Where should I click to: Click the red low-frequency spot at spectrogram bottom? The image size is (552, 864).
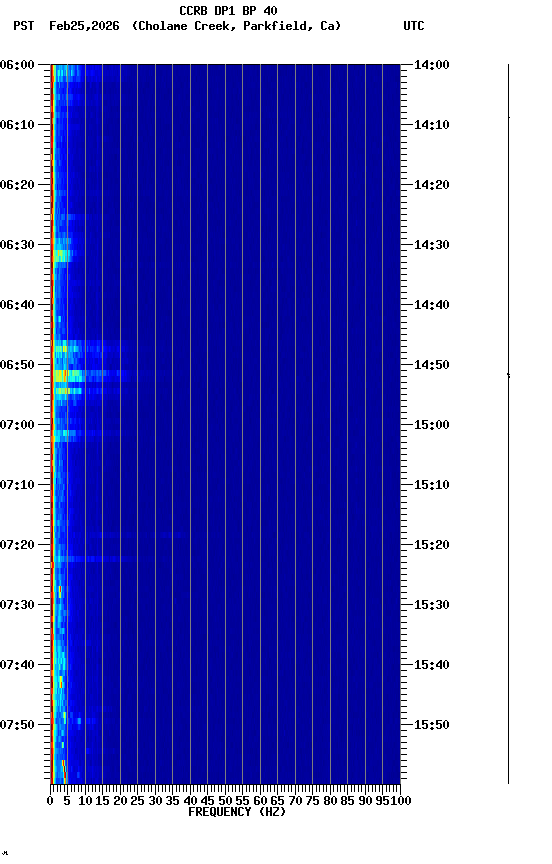point(64,771)
